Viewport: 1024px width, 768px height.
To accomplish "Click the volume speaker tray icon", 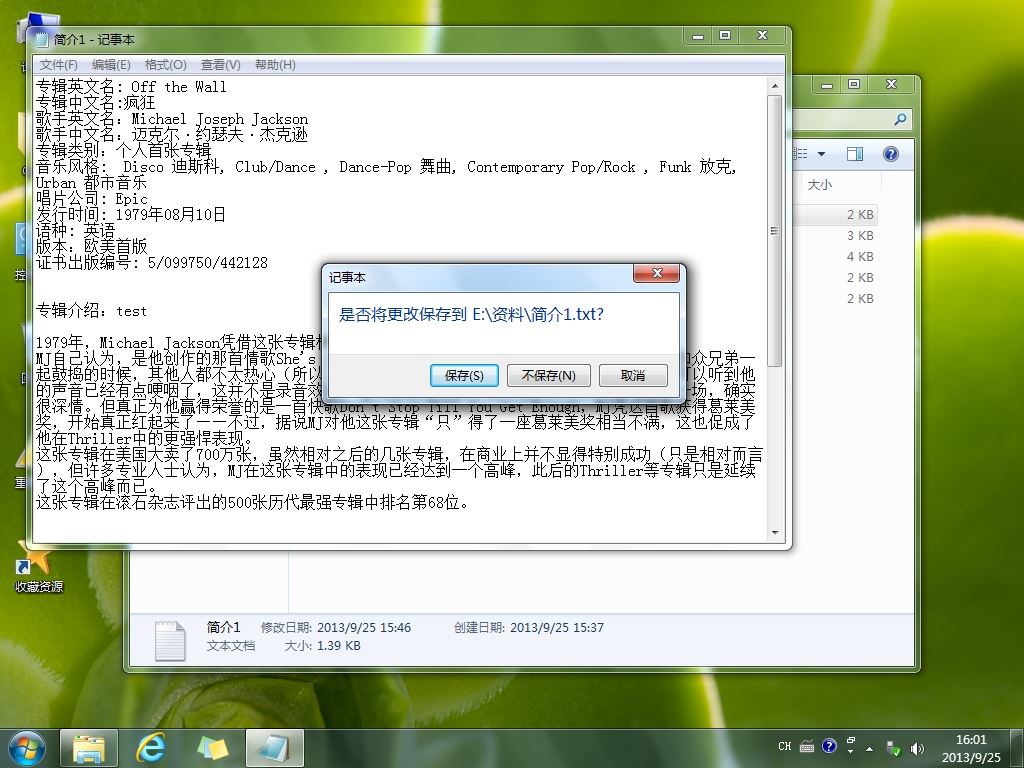I will tap(918, 749).
